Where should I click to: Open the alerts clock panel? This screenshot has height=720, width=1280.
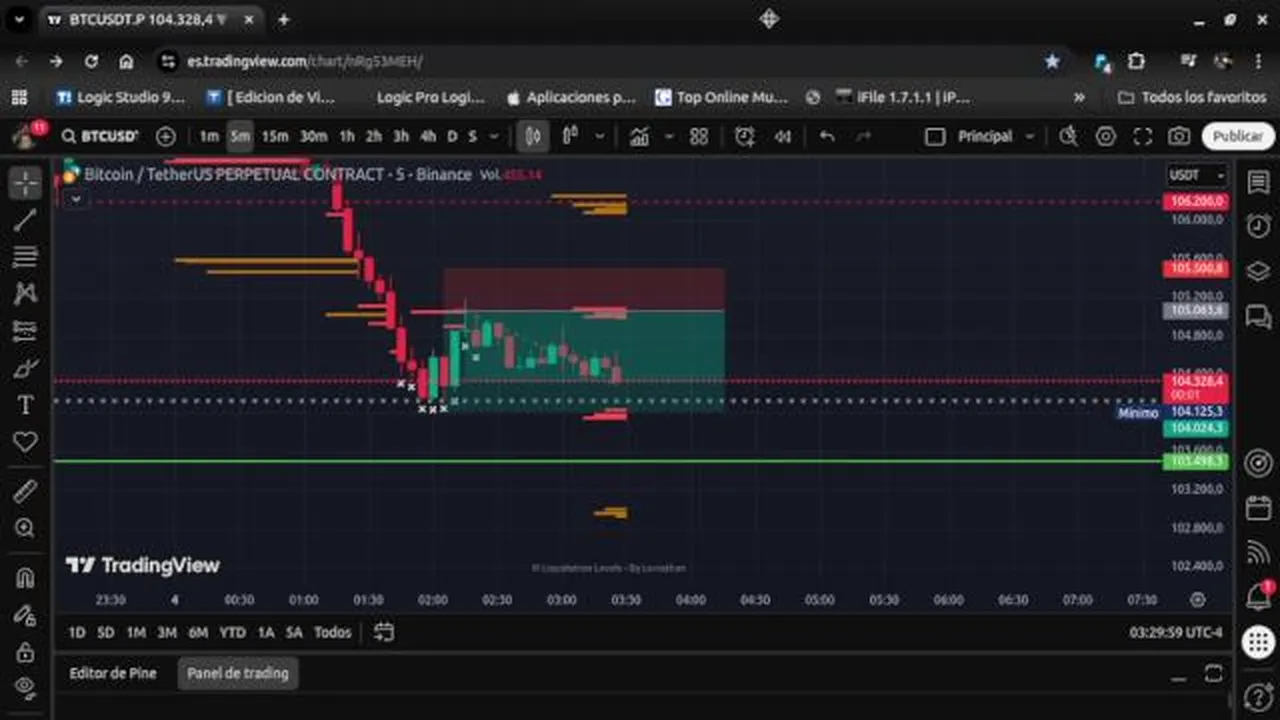1258,226
